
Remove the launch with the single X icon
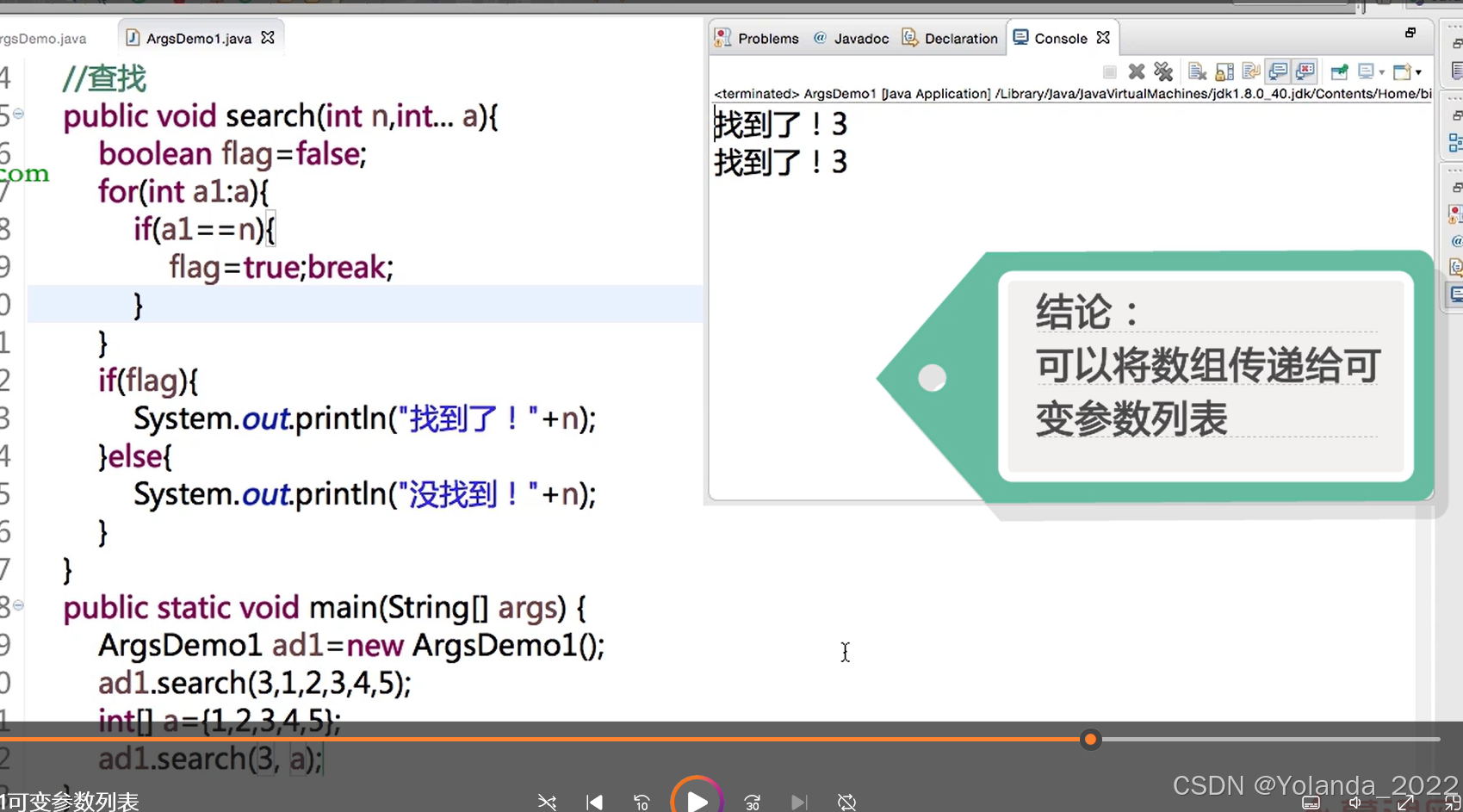pos(1137,71)
